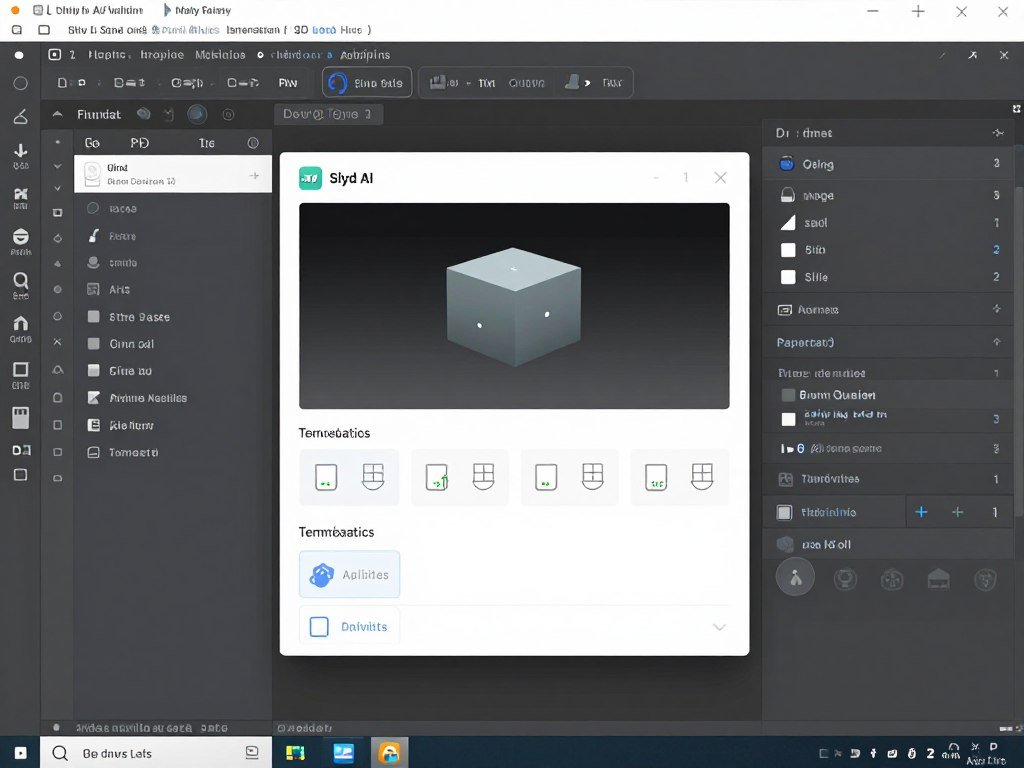Toggle the Stio checkbox
The image size is (1024, 768).
point(788,250)
